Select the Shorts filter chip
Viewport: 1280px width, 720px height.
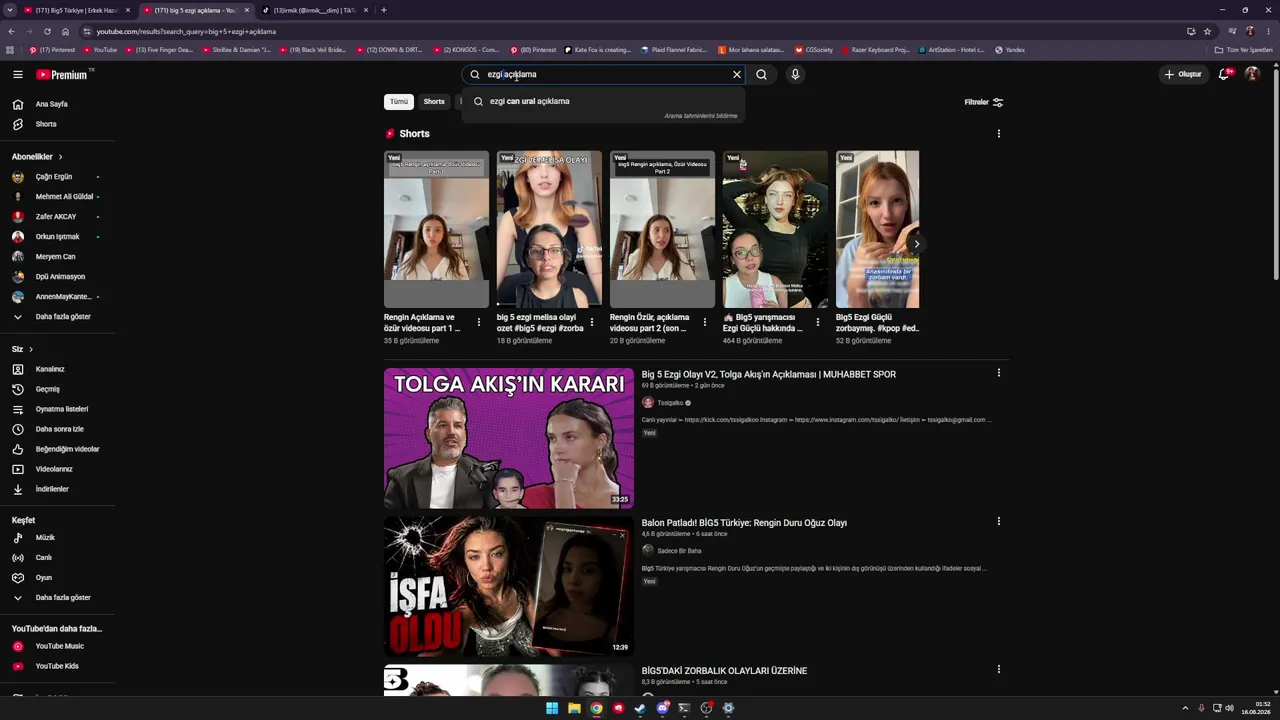[x=434, y=102]
